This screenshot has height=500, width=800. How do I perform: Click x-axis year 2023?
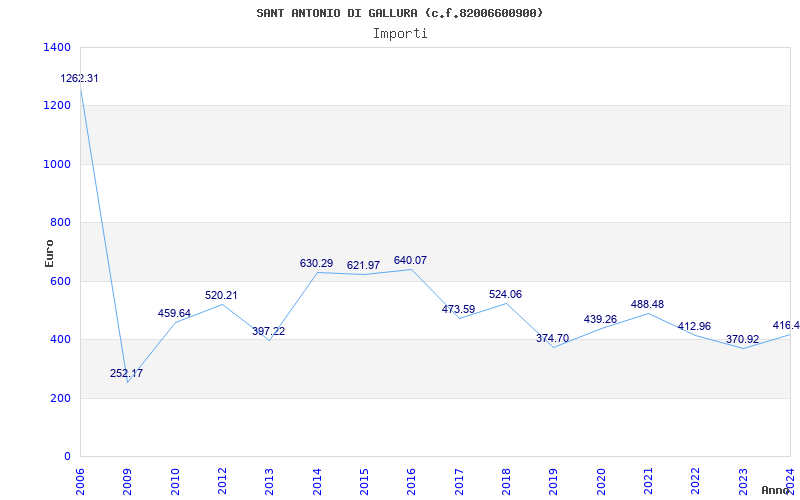[743, 481]
